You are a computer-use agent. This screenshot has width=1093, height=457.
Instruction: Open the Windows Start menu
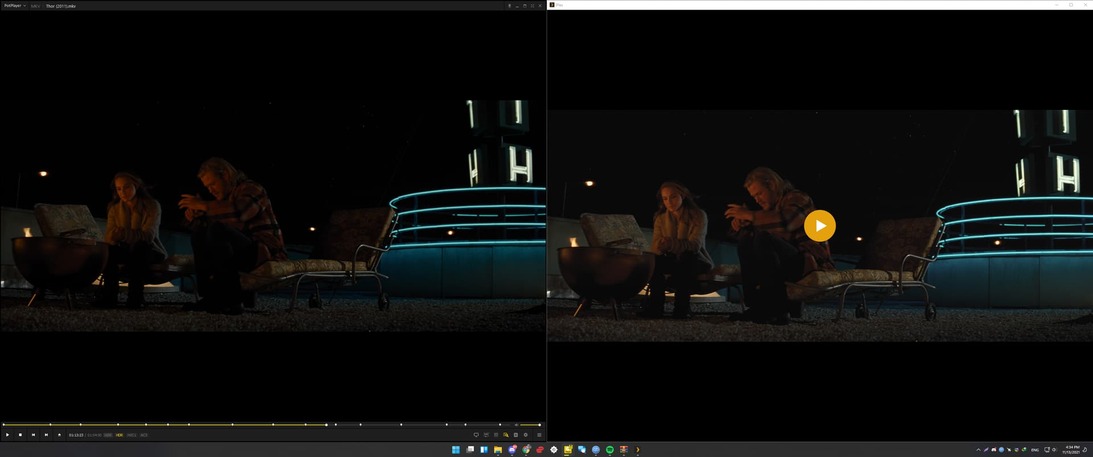tap(456, 449)
